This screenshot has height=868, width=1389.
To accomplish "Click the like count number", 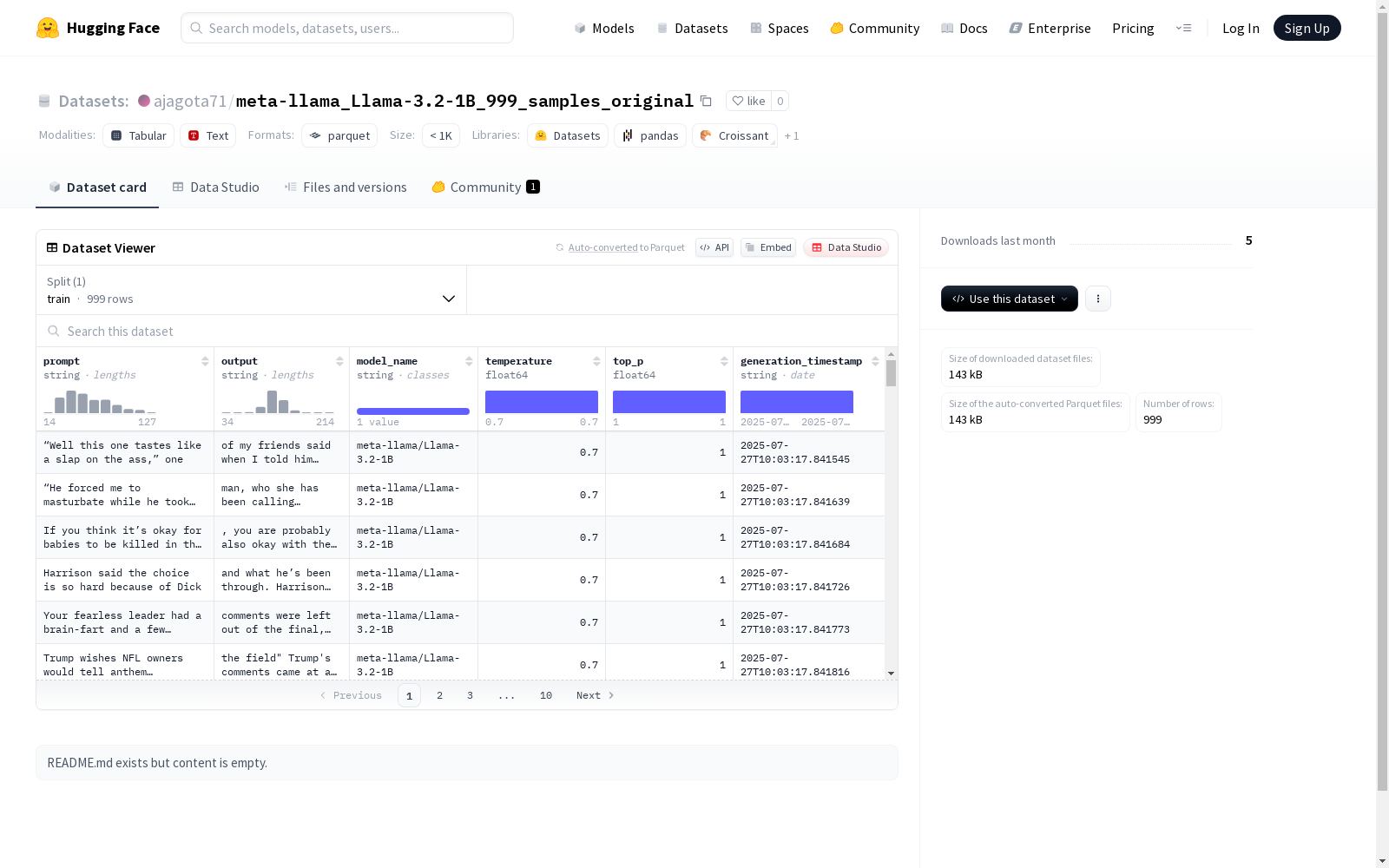I will pos(780,101).
